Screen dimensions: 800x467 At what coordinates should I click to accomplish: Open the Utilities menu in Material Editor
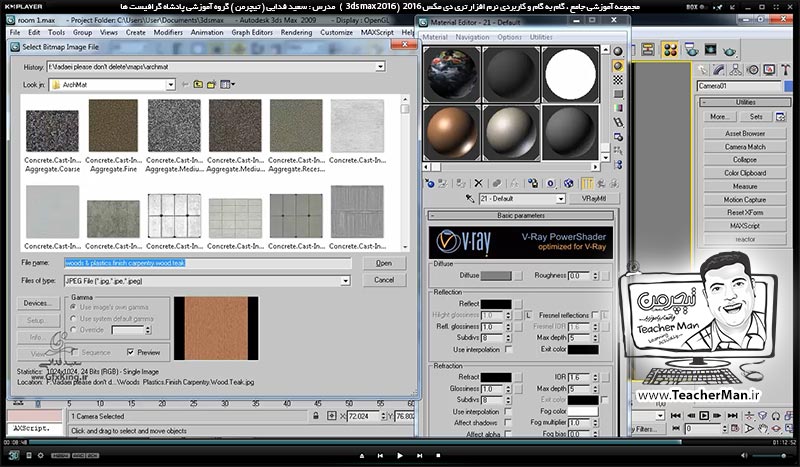[541, 37]
